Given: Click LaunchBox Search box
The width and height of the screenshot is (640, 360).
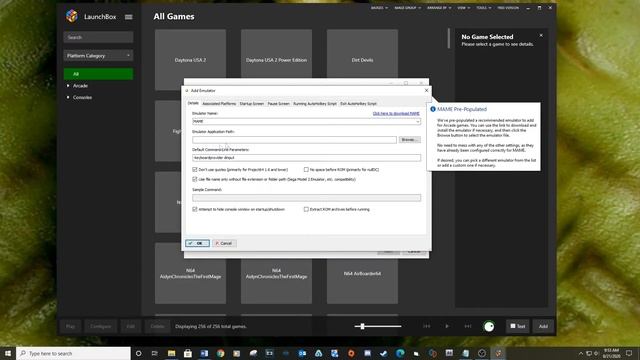Looking at the screenshot, I should pos(98,37).
